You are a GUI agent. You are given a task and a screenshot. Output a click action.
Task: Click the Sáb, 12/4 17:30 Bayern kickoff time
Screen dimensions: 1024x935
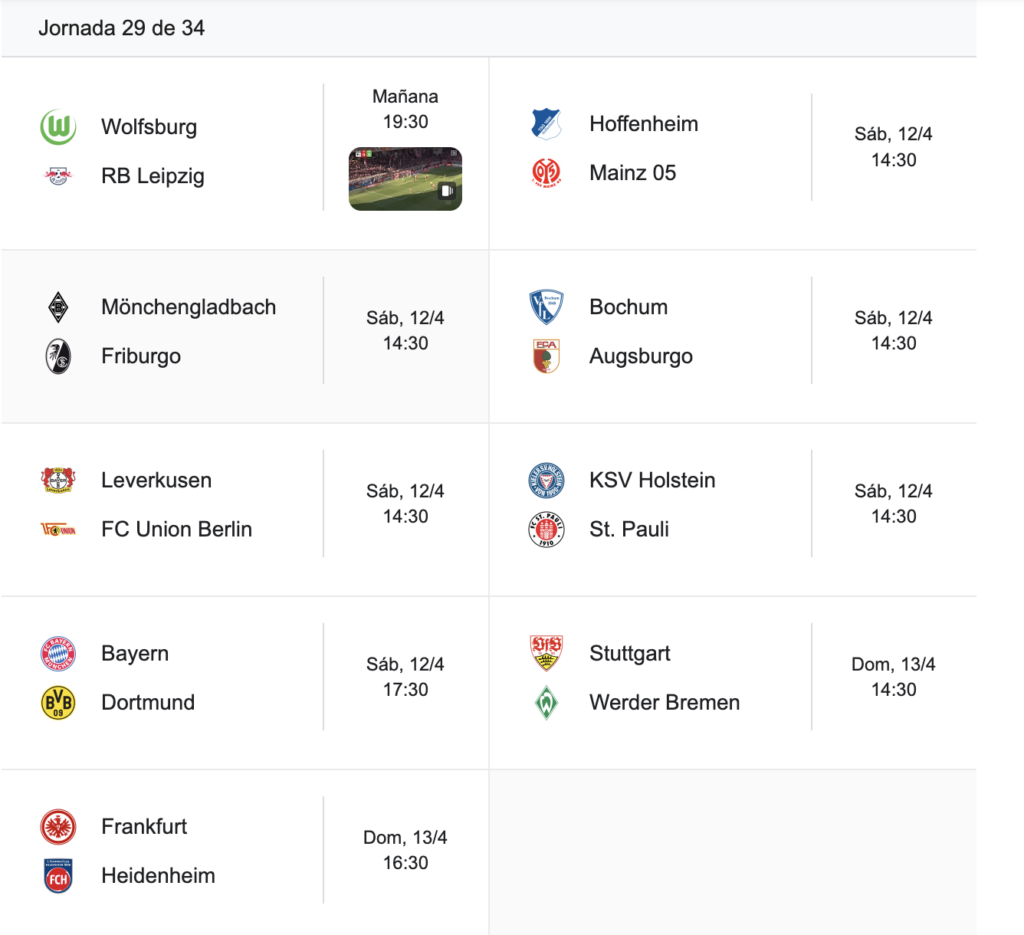[x=406, y=677]
